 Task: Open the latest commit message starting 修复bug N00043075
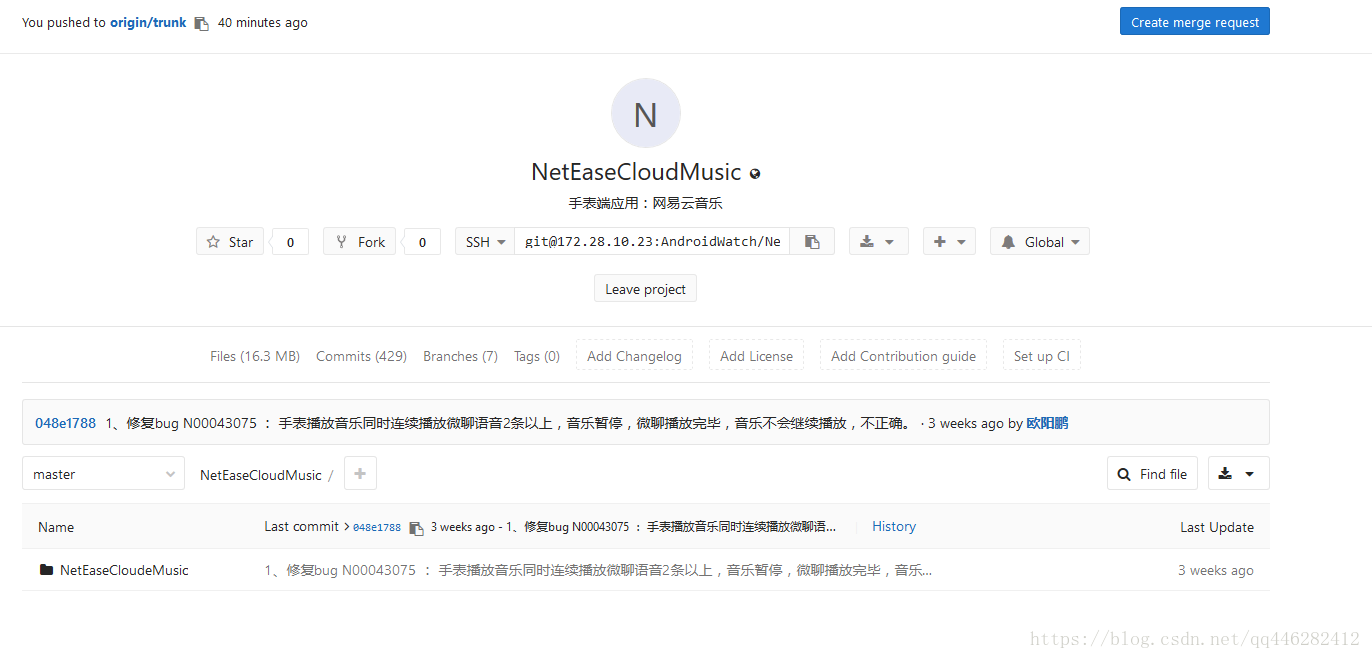point(509,423)
